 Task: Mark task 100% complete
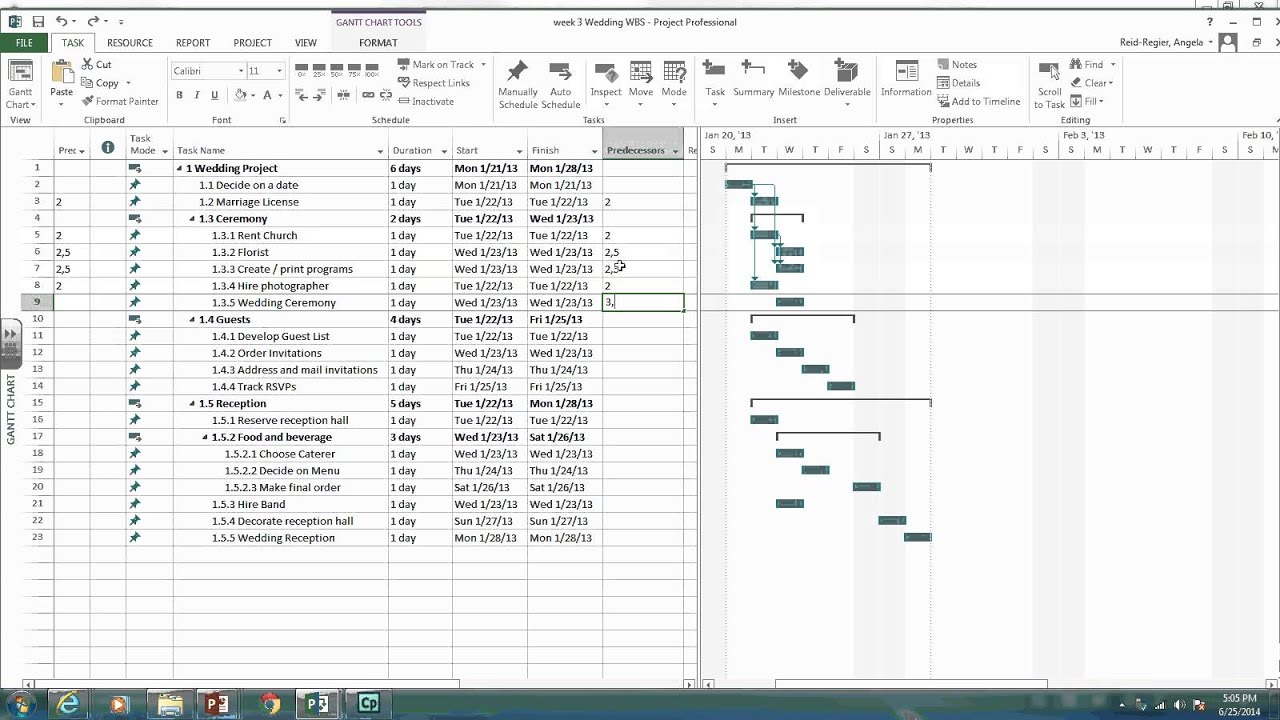(372, 70)
